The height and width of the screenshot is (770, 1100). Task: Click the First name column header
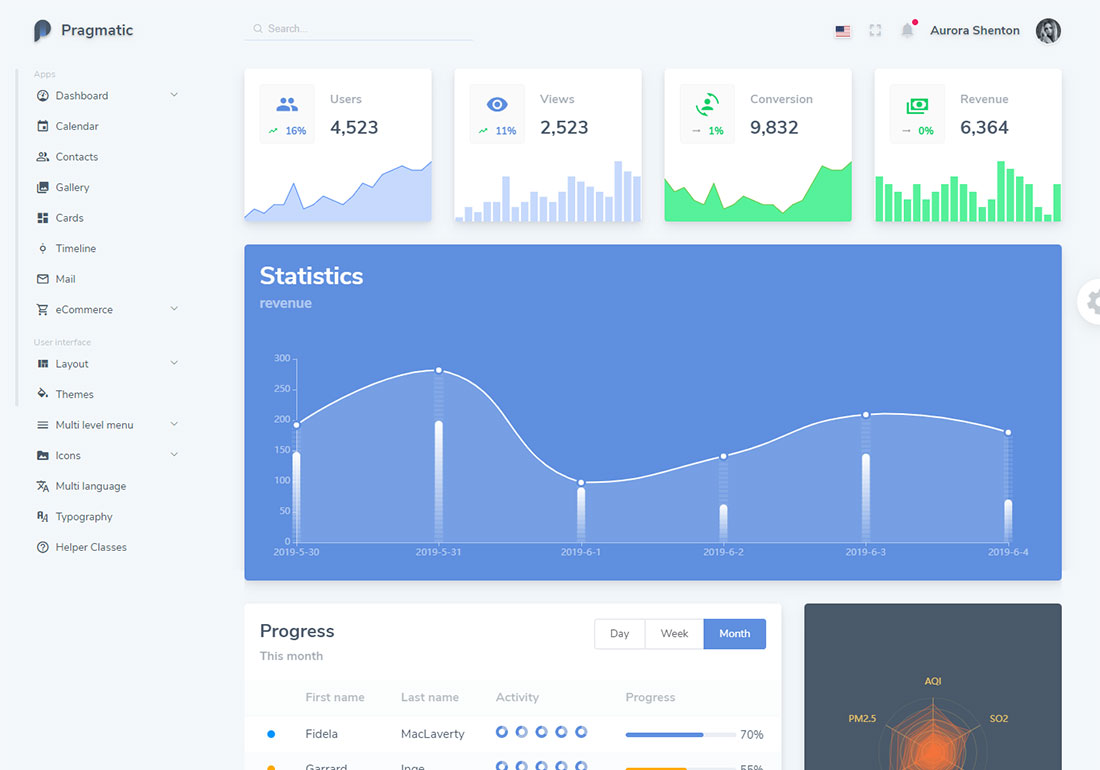click(x=335, y=697)
